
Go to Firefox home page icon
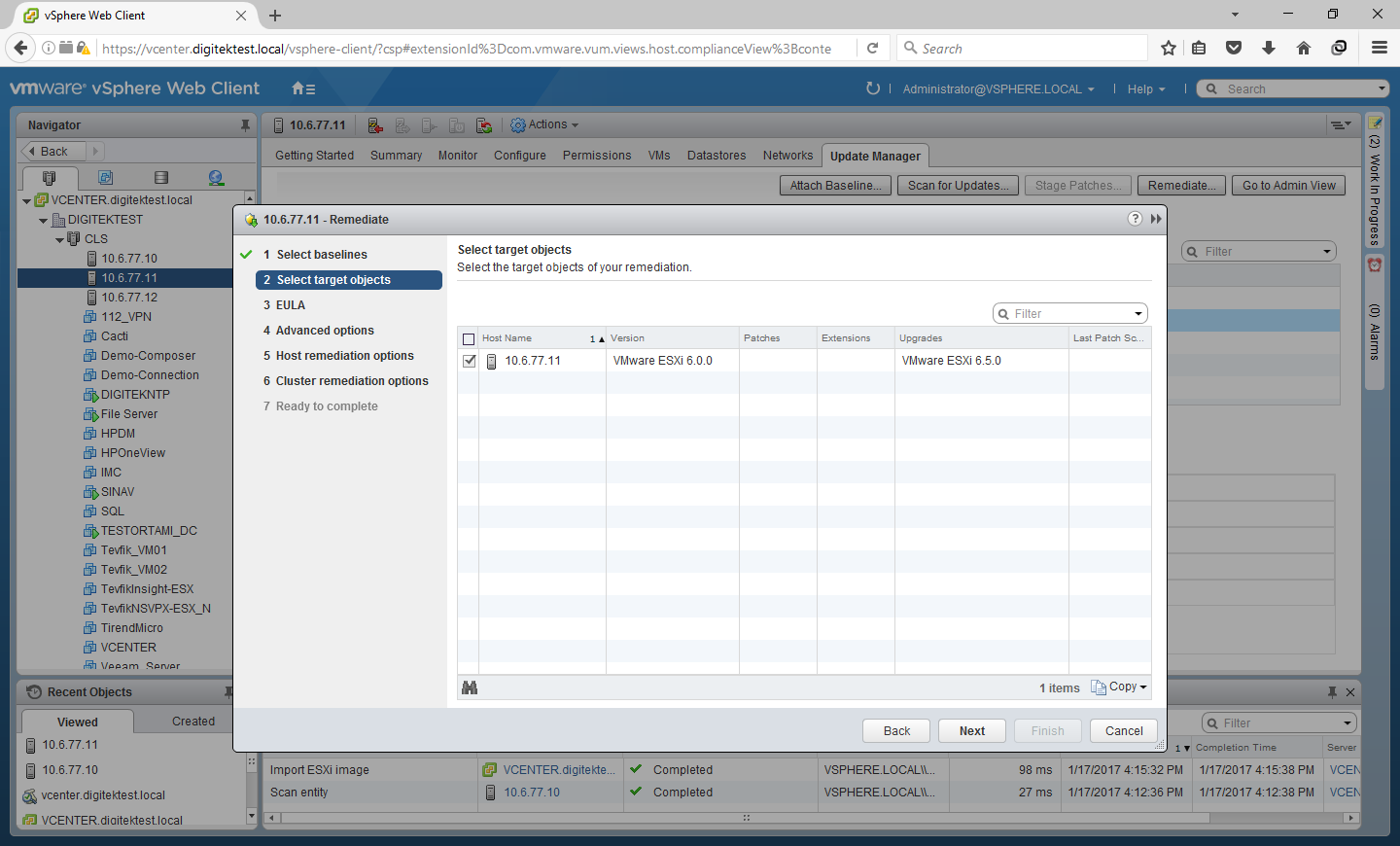click(x=1304, y=48)
